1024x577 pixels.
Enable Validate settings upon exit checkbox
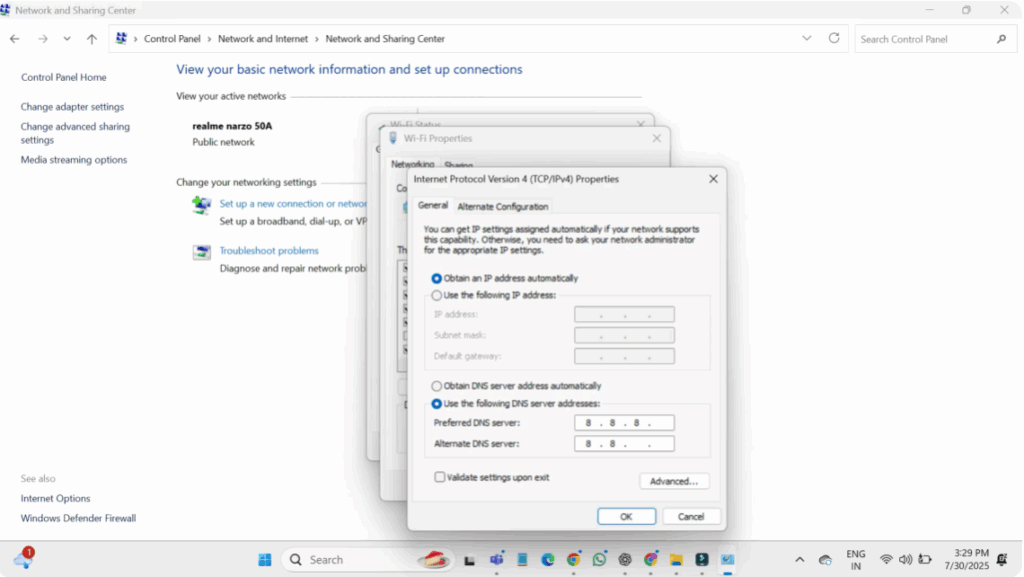pyautogui.click(x=440, y=478)
